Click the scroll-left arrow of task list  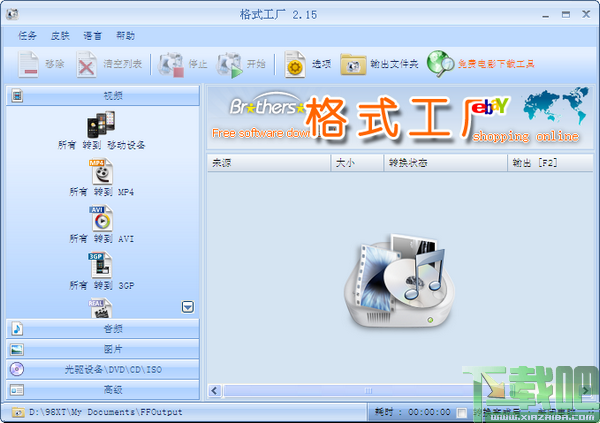tap(214, 391)
